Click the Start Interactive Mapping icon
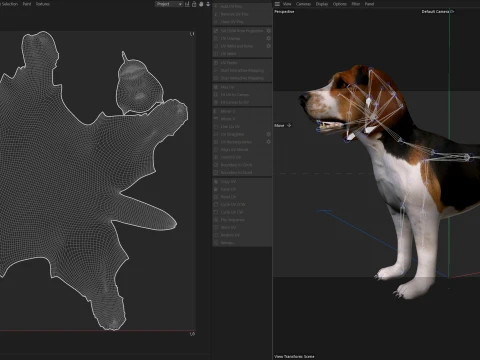The image size is (480, 360). point(216,70)
